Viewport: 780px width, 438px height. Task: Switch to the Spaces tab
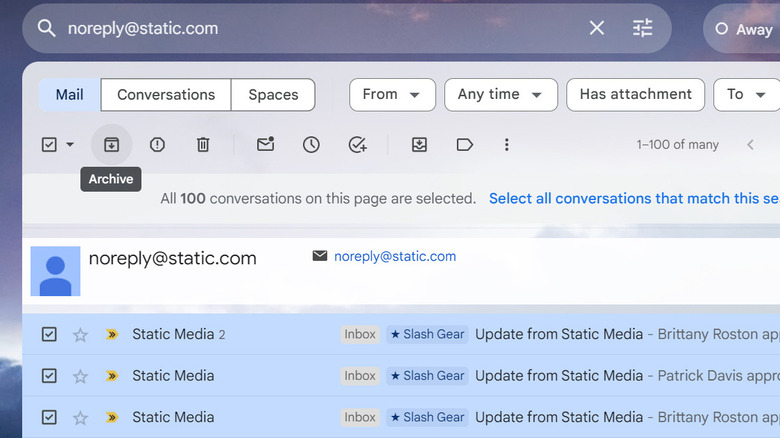[273, 94]
